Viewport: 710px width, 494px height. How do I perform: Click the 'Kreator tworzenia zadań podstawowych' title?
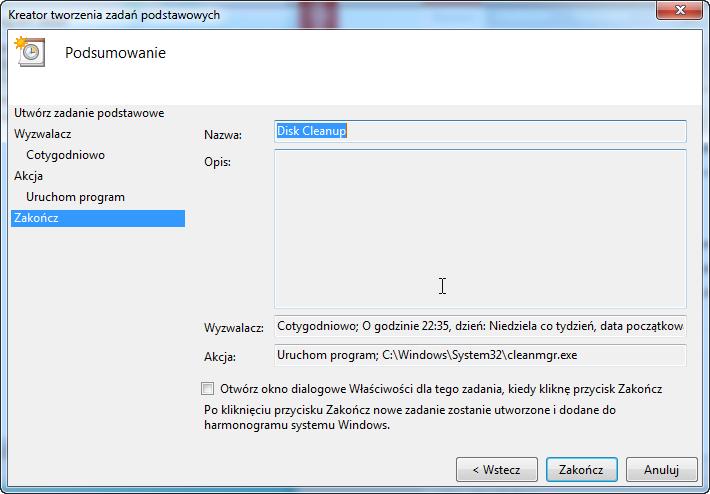(x=114, y=15)
